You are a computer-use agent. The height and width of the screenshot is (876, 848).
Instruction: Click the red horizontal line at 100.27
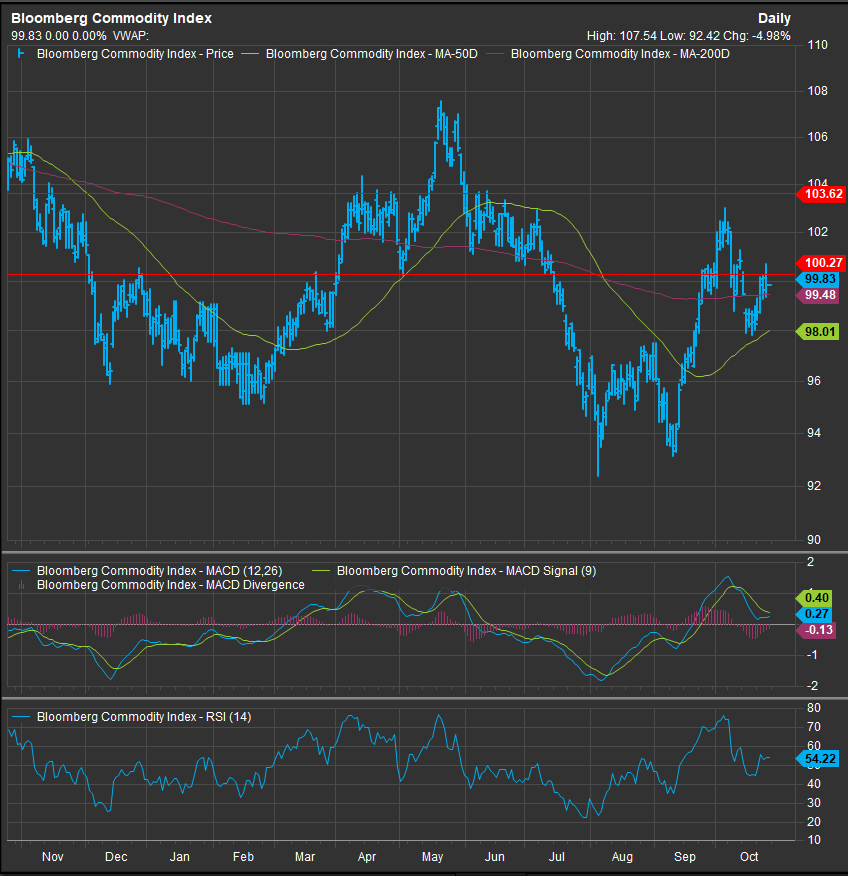pyautogui.click(x=401, y=274)
